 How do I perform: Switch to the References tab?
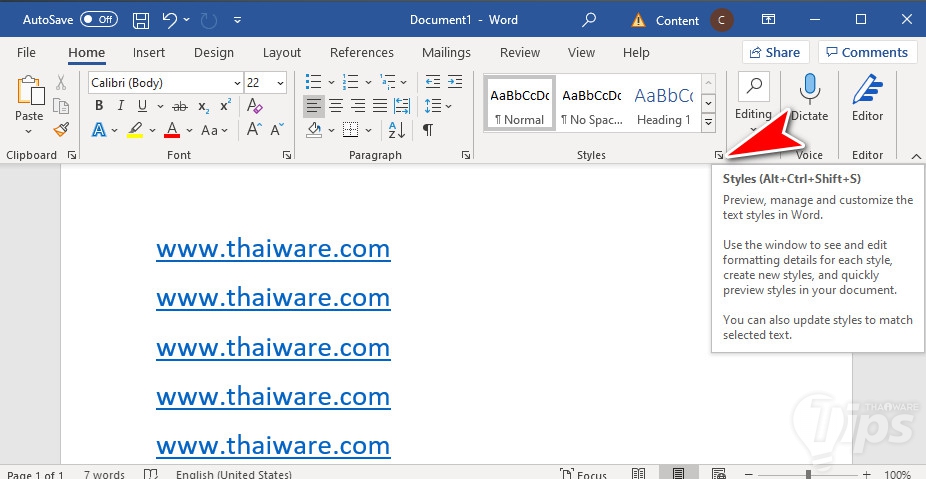tap(361, 53)
